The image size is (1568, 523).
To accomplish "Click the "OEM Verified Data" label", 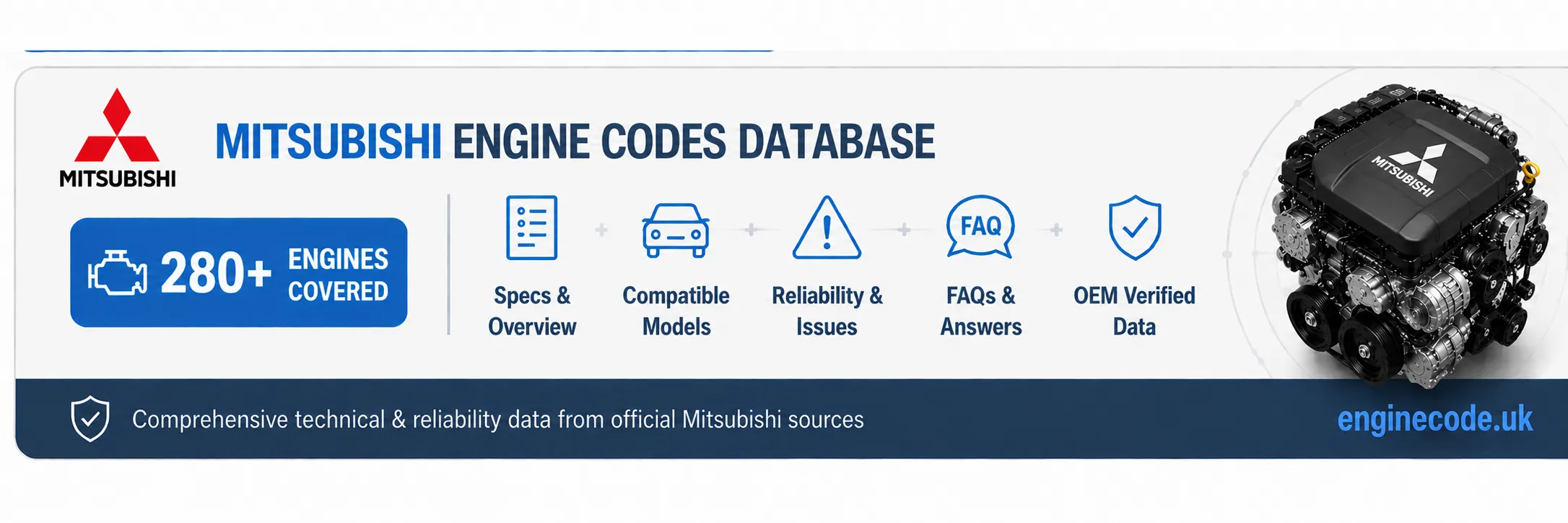I will tap(1134, 311).
